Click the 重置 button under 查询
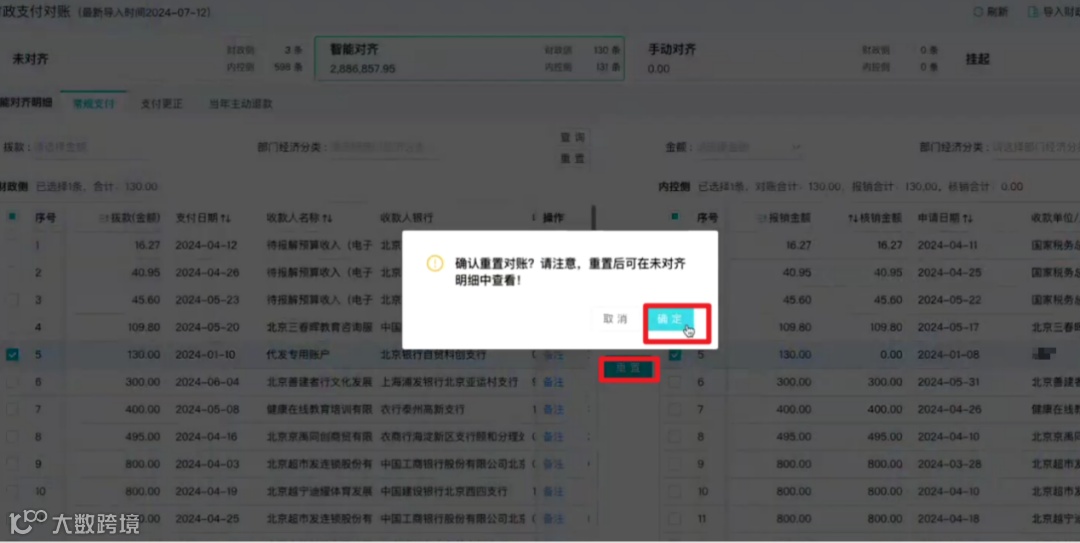Image resolution: width=1080 pixels, height=543 pixels. (572, 158)
